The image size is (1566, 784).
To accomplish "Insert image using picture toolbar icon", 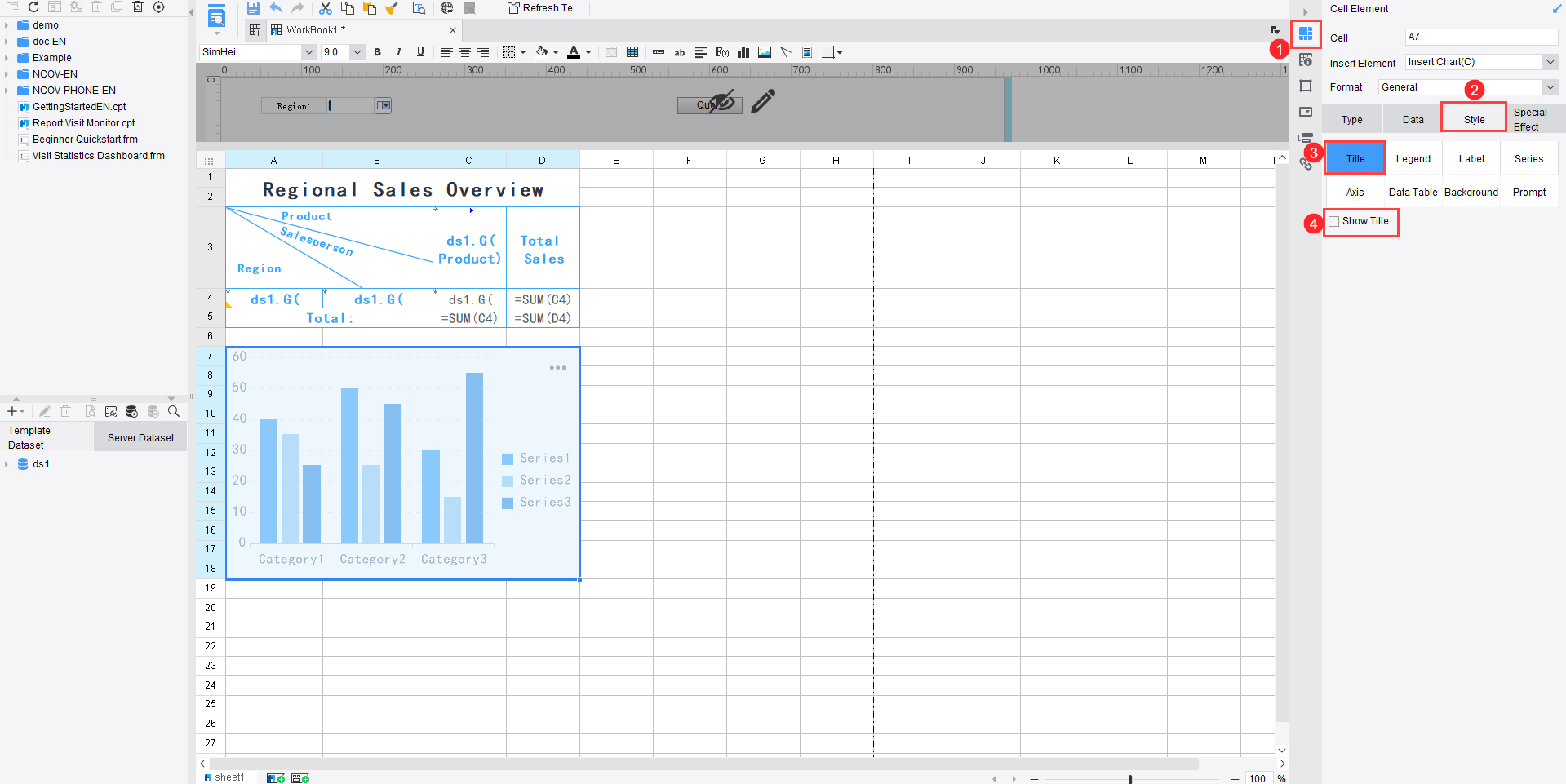I will 765,52.
